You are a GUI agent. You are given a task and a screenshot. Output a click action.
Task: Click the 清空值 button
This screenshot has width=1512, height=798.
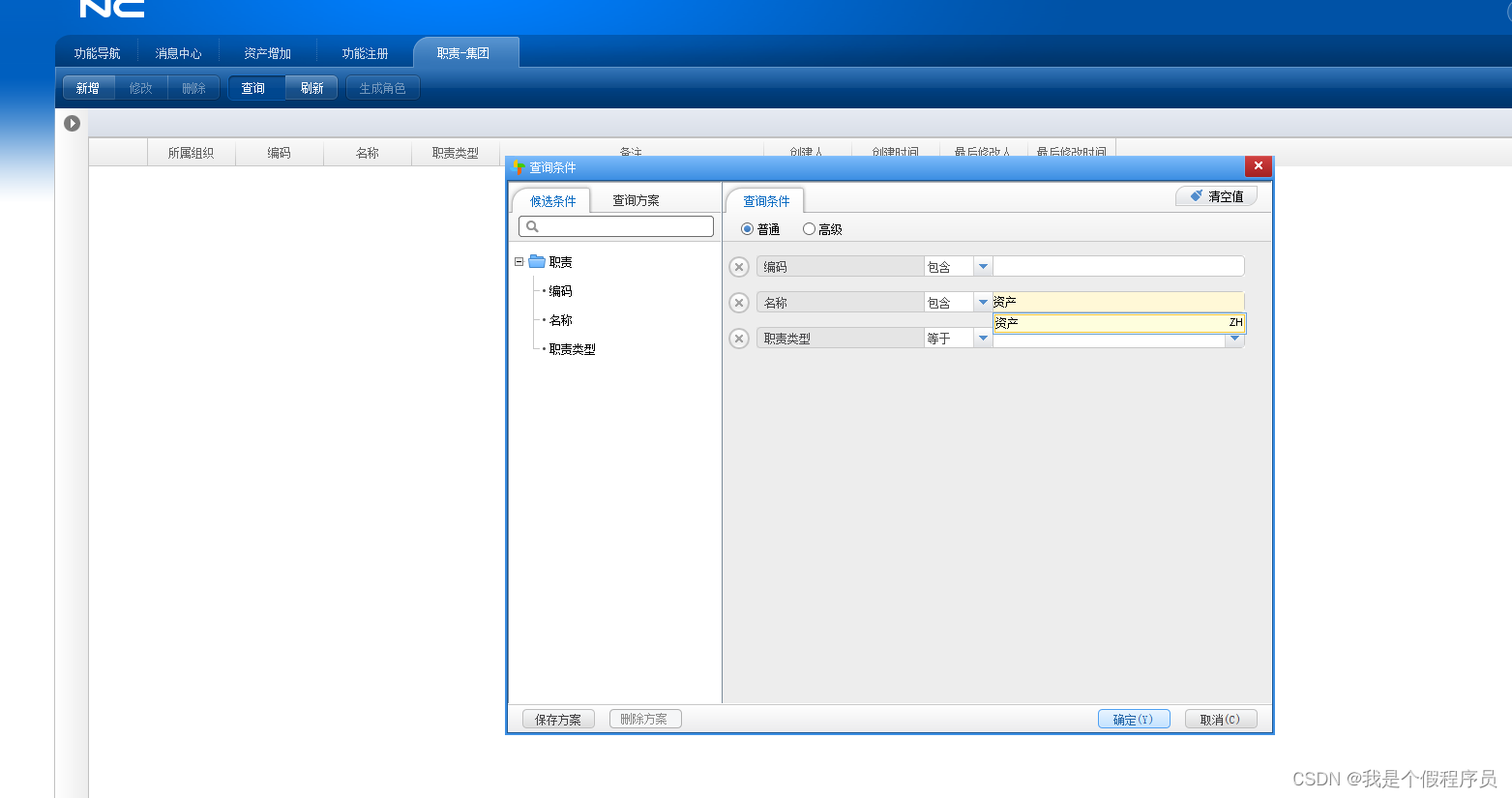[x=1216, y=196]
